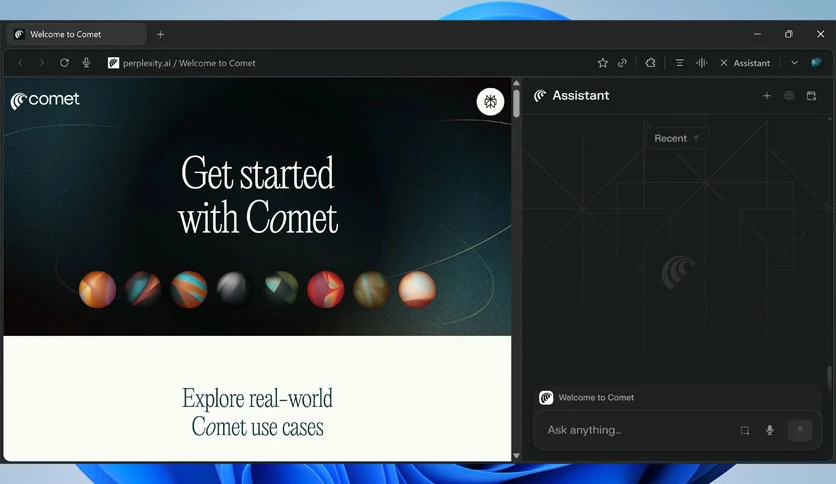Minimize the Comet browser window
Viewport: 836px width, 484px height.
coord(757,34)
